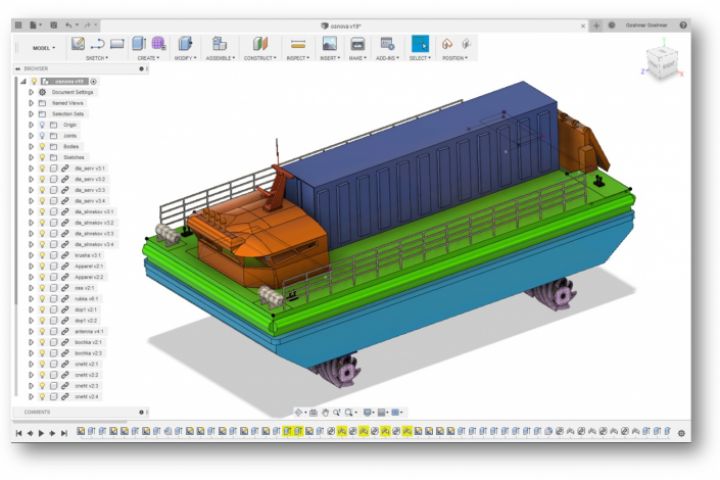Open the SKETCH menu
This screenshot has width=720, height=480.
(x=97, y=58)
